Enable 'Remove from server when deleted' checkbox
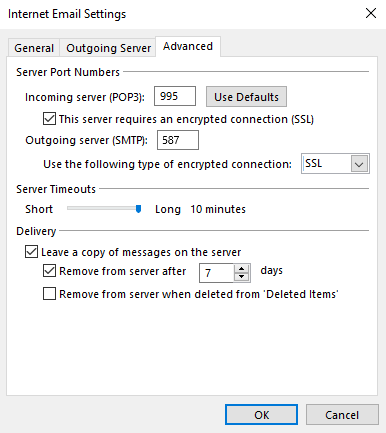This screenshot has height=433, width=386. click(49, 294)
